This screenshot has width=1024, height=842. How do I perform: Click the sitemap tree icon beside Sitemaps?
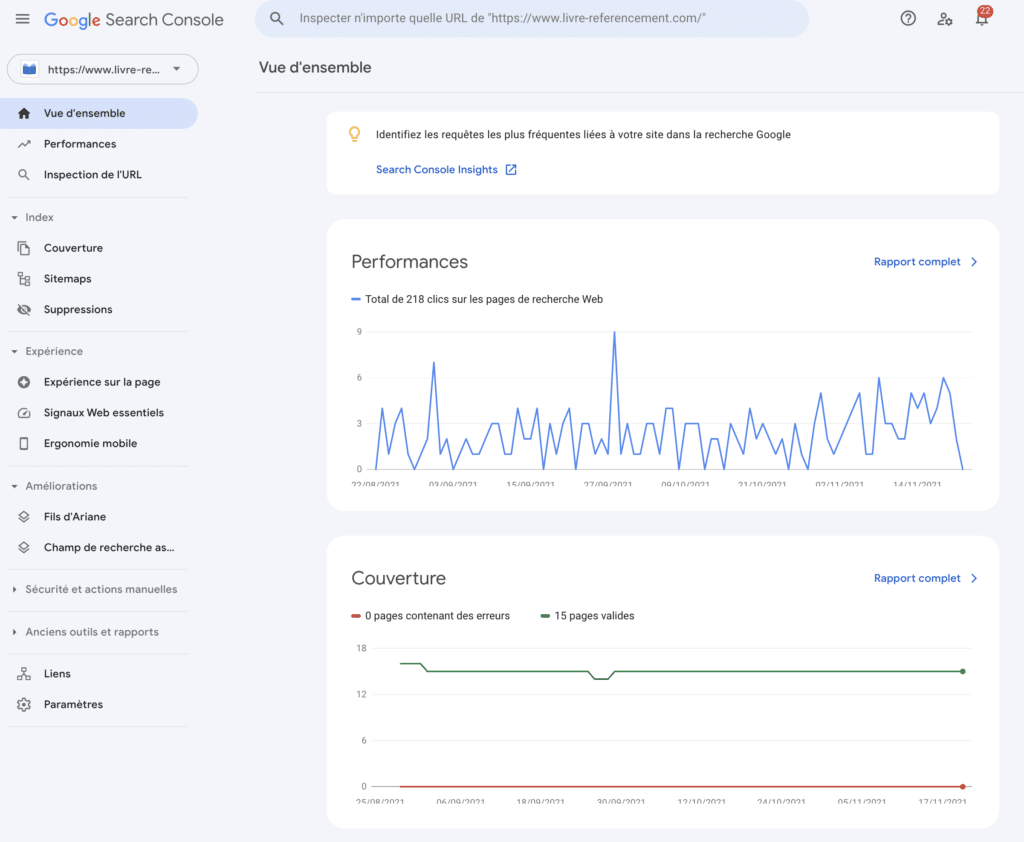coord(24,279)
